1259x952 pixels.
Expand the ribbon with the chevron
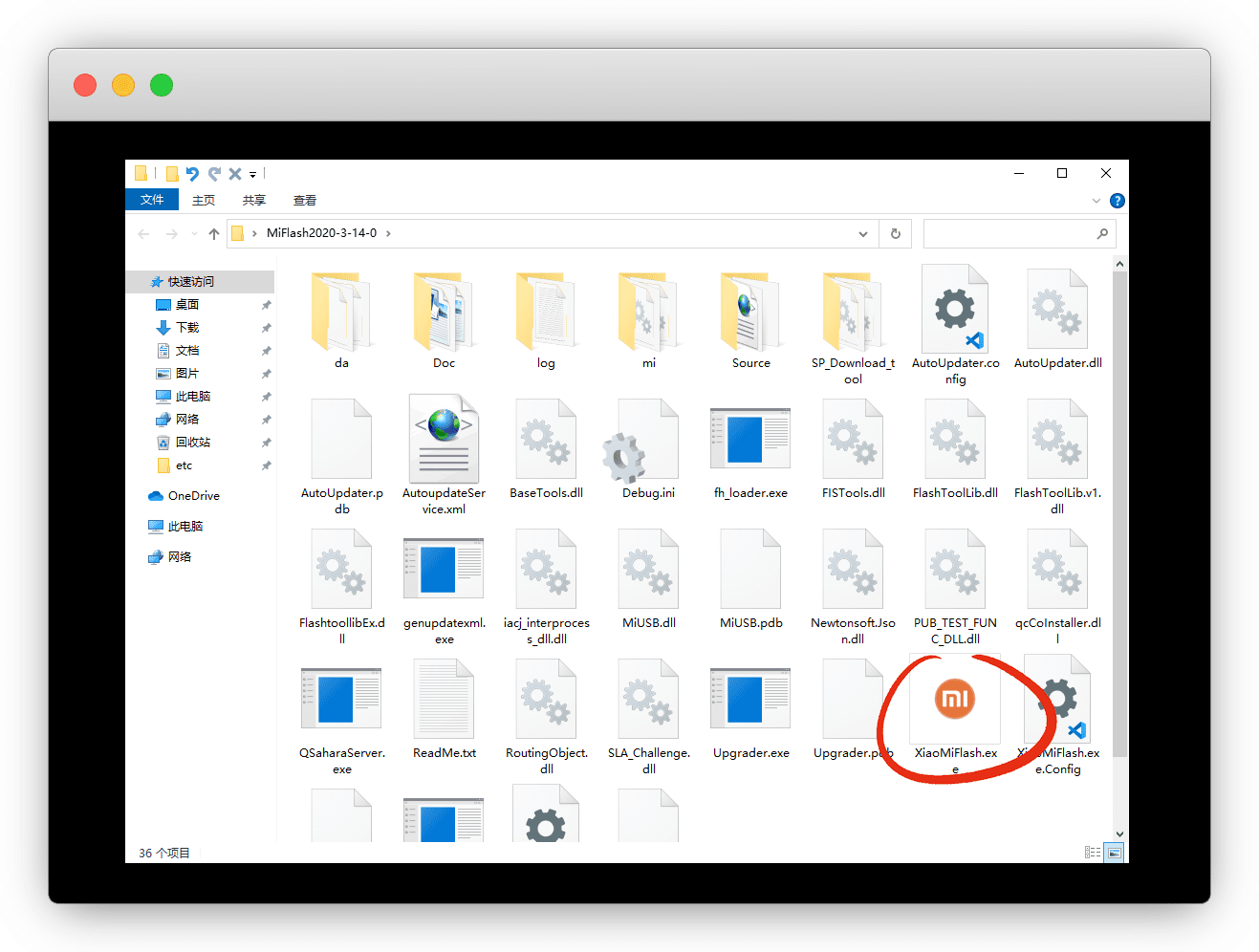[1096, 201]
